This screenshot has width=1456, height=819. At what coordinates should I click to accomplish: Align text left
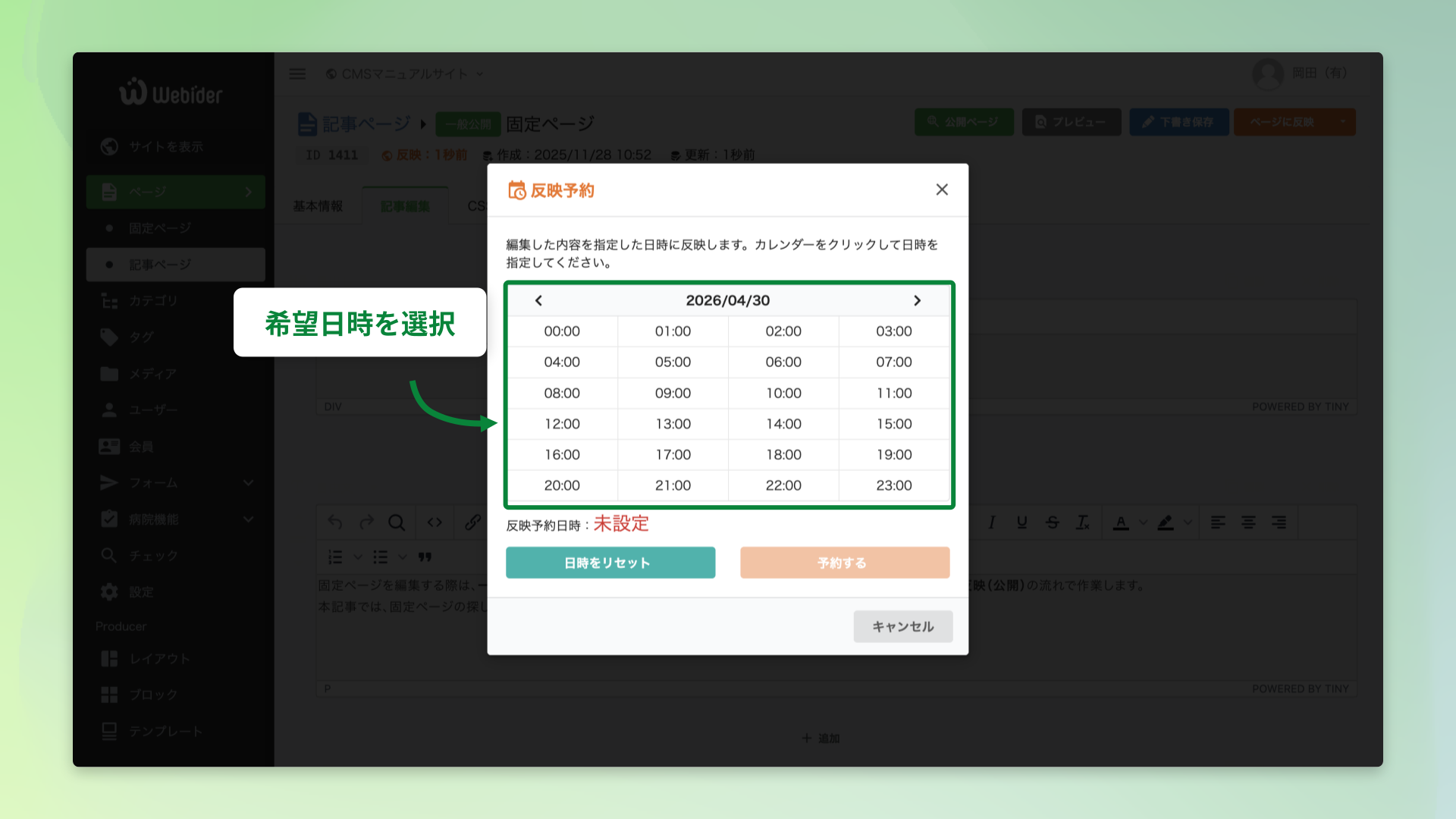[1218, 522]
